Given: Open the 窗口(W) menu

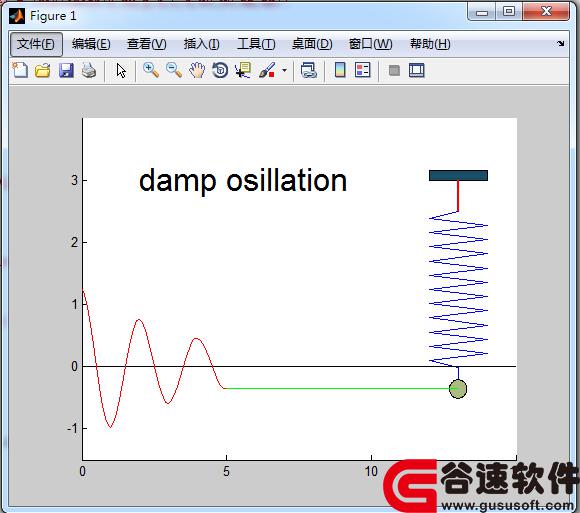Looking at the screenshot, I should tap(370, 44).
